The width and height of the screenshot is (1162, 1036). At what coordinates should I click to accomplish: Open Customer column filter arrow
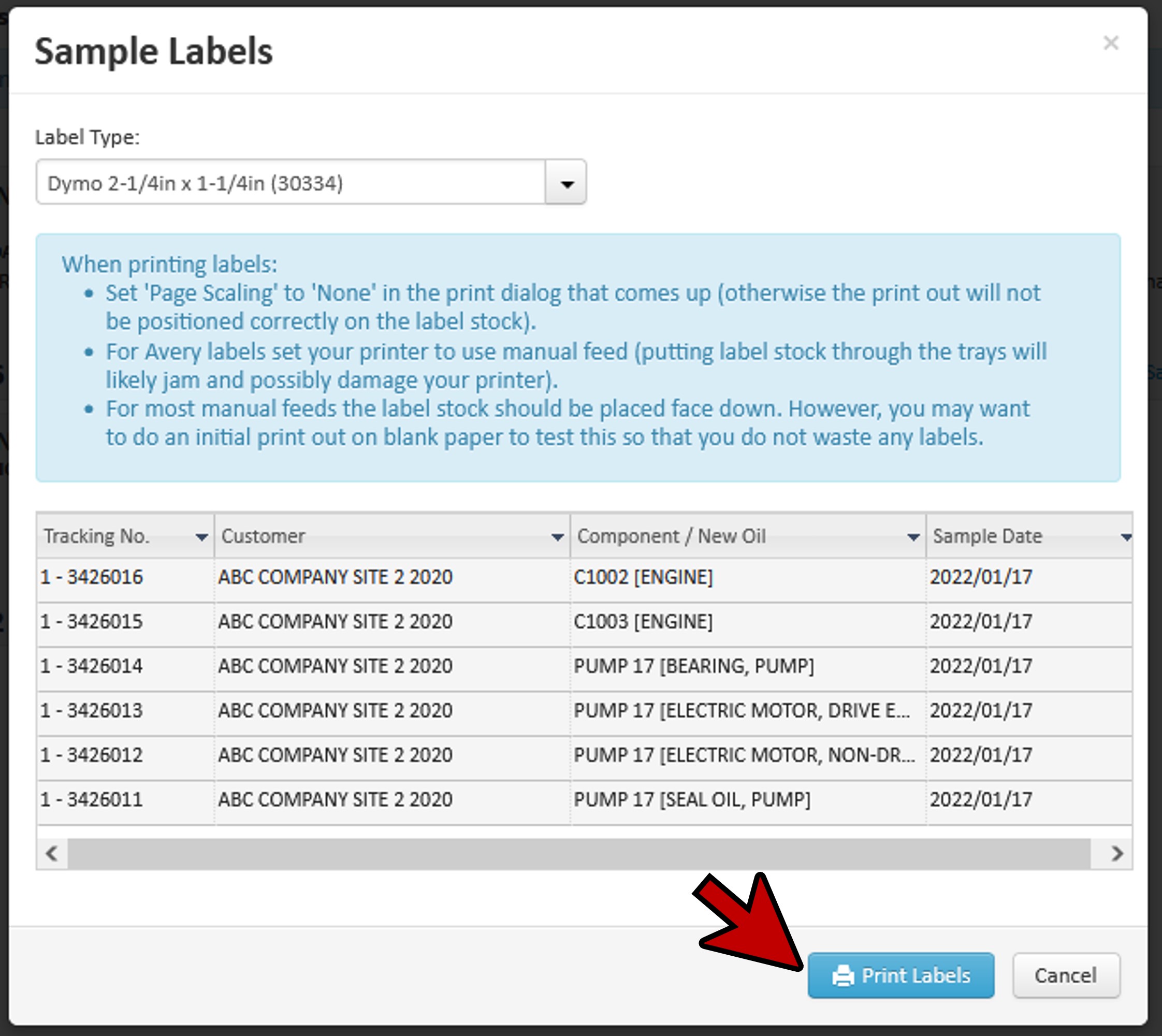point(557,537)
